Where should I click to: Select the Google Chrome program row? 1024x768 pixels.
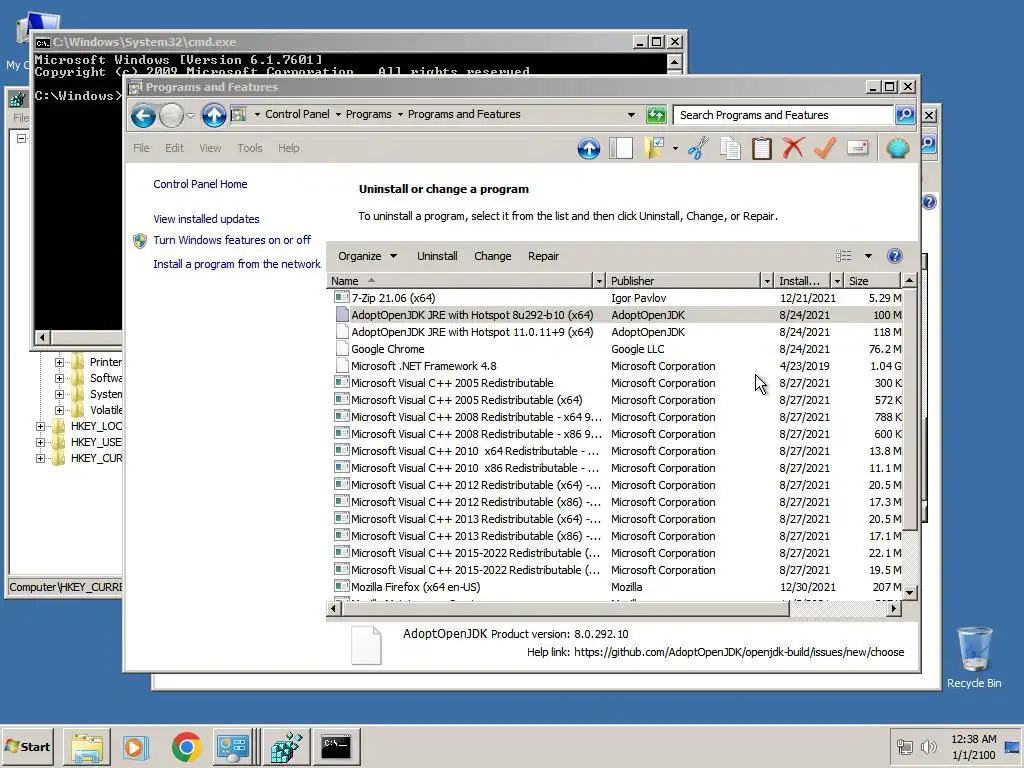pyautogui.click(x=617, y=349)
